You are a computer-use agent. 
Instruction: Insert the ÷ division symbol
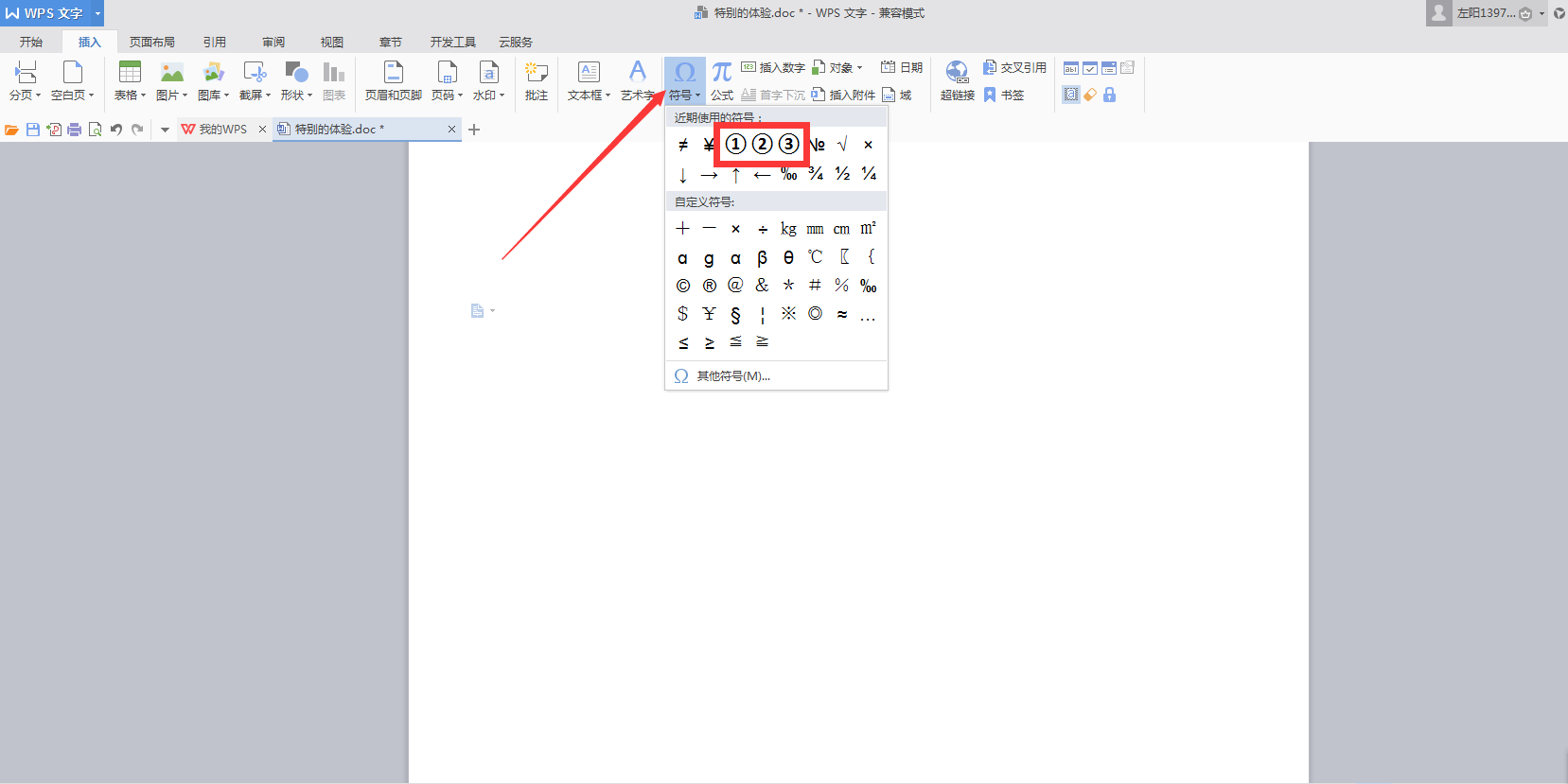point(763,229)
